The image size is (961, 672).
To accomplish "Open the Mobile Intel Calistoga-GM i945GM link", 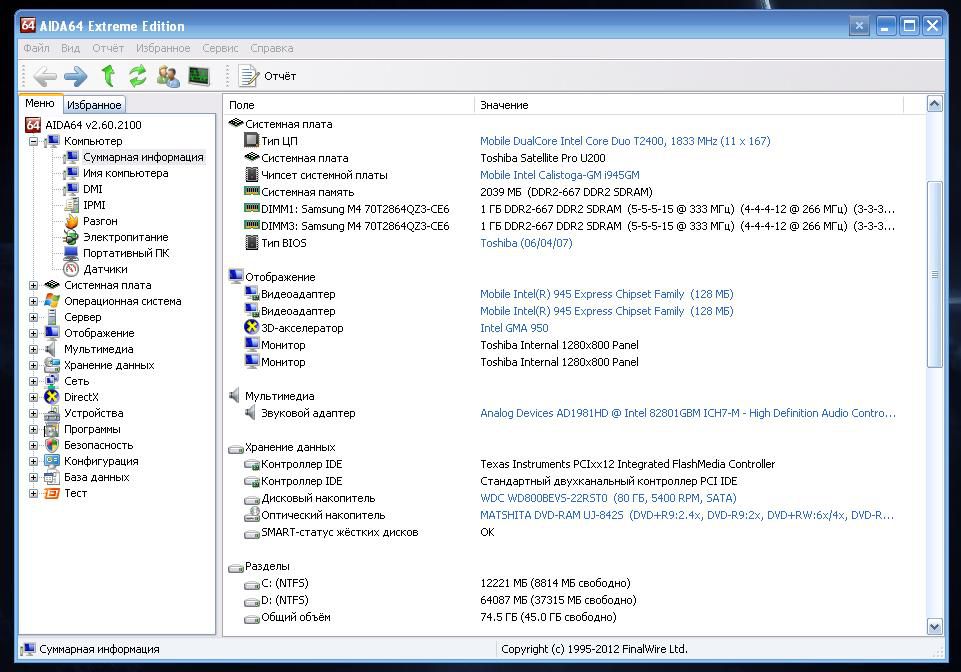I will tap(560, 175).
